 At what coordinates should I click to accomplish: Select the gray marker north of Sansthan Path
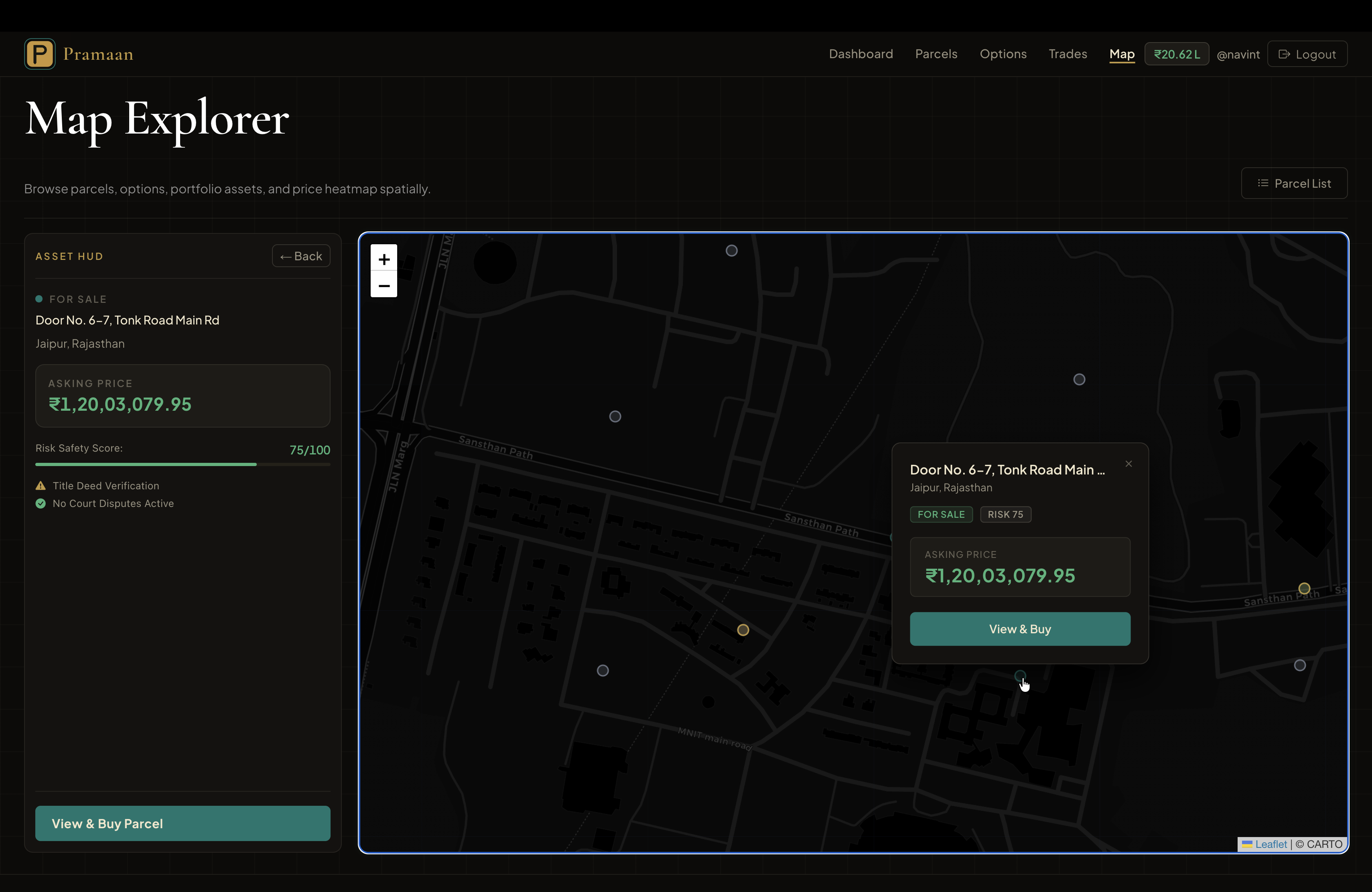[x=615, y=416]
